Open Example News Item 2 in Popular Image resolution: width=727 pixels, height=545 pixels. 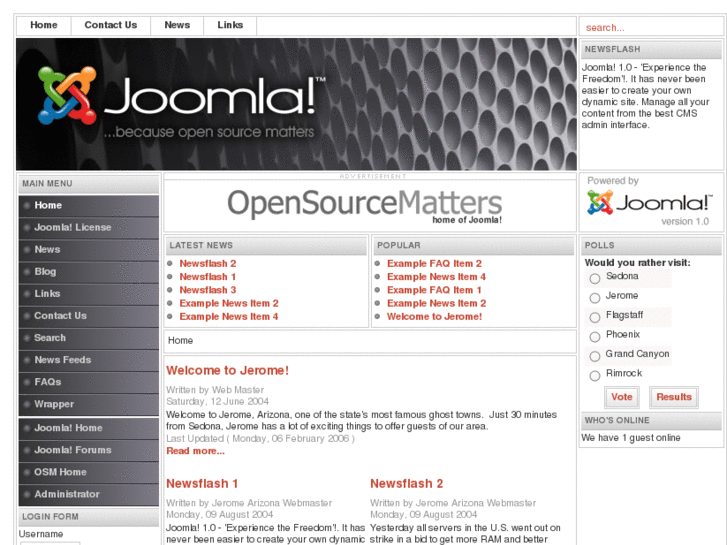point(436,303)
